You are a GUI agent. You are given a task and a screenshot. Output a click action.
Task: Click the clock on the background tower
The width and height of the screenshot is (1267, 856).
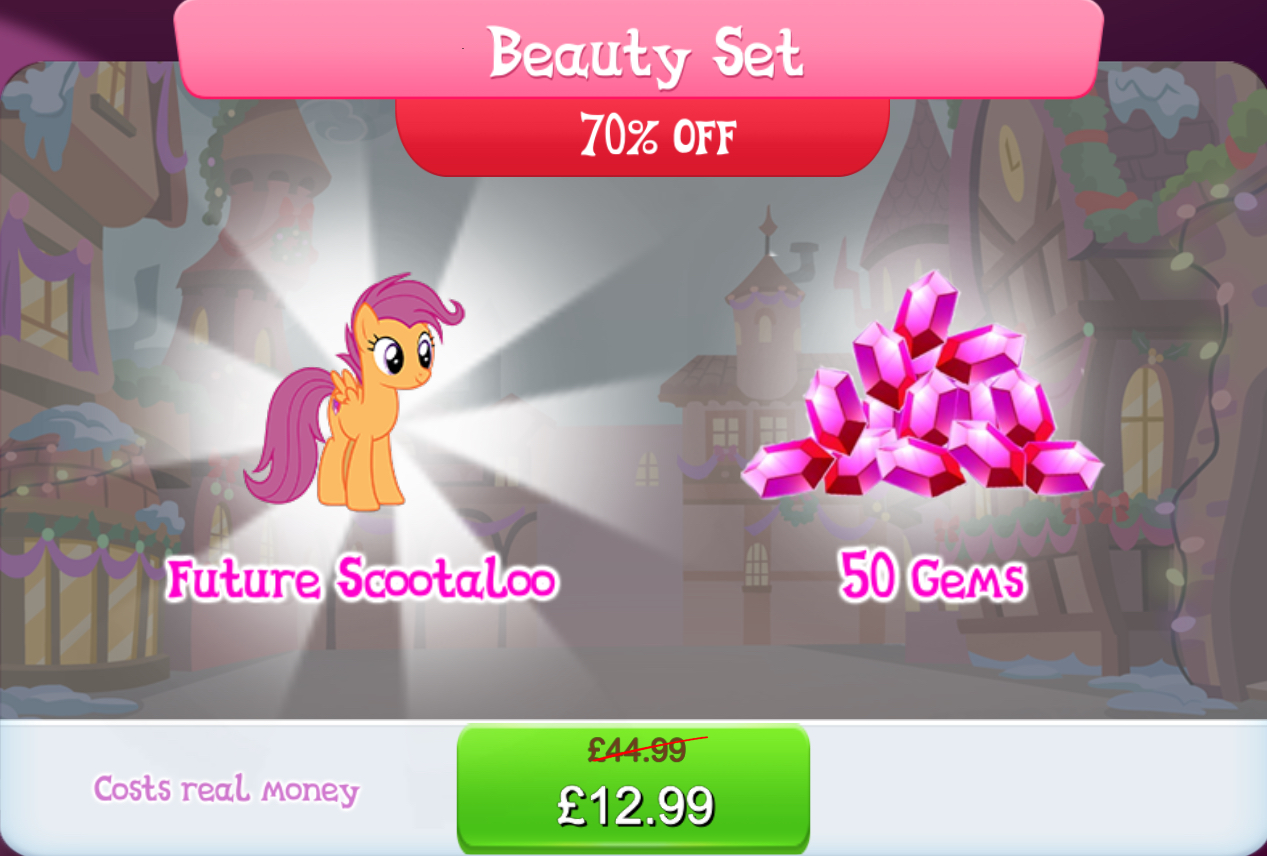[x=1012, y=163]
